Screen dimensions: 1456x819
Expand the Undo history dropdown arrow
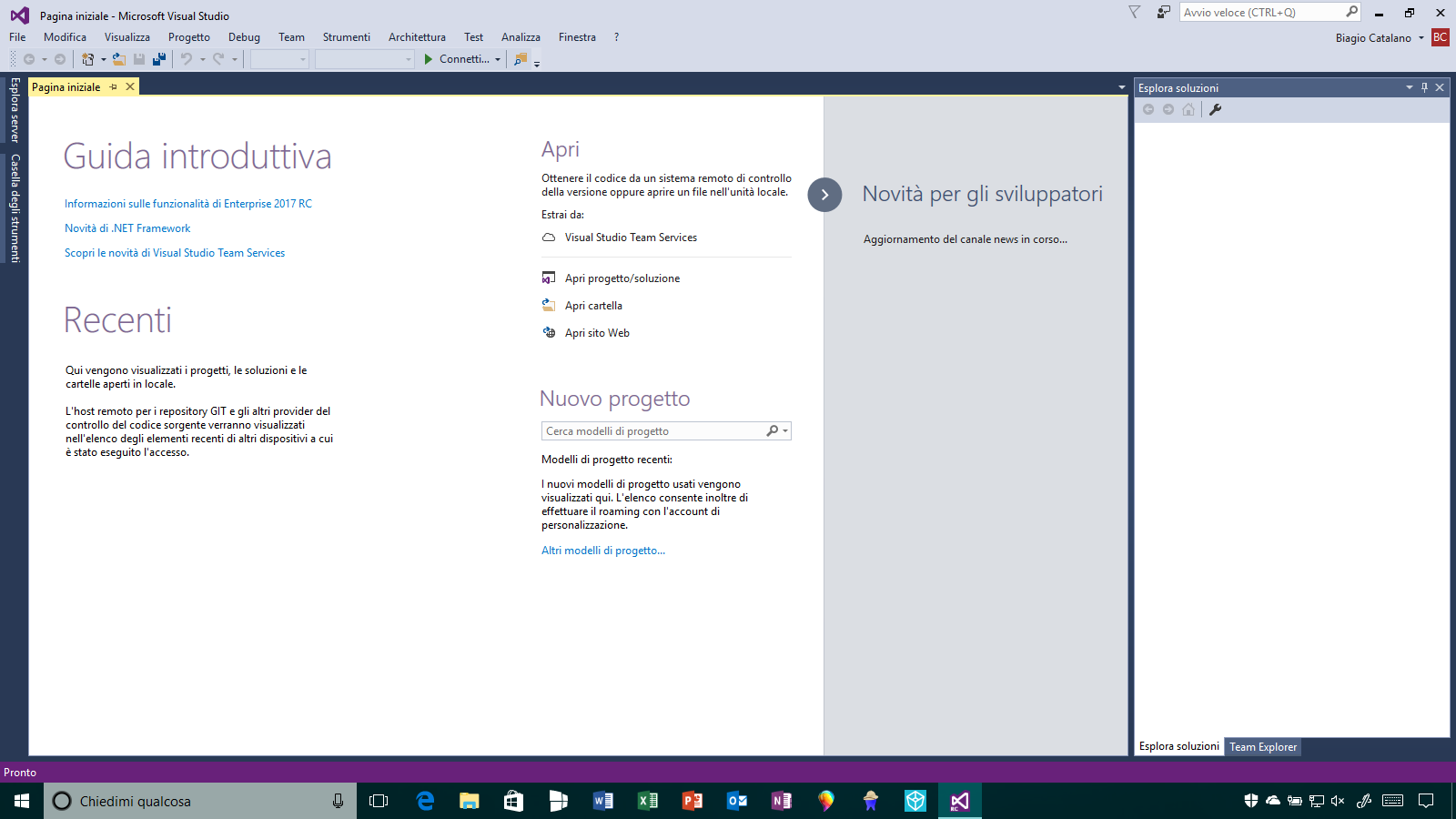[202, 59]
